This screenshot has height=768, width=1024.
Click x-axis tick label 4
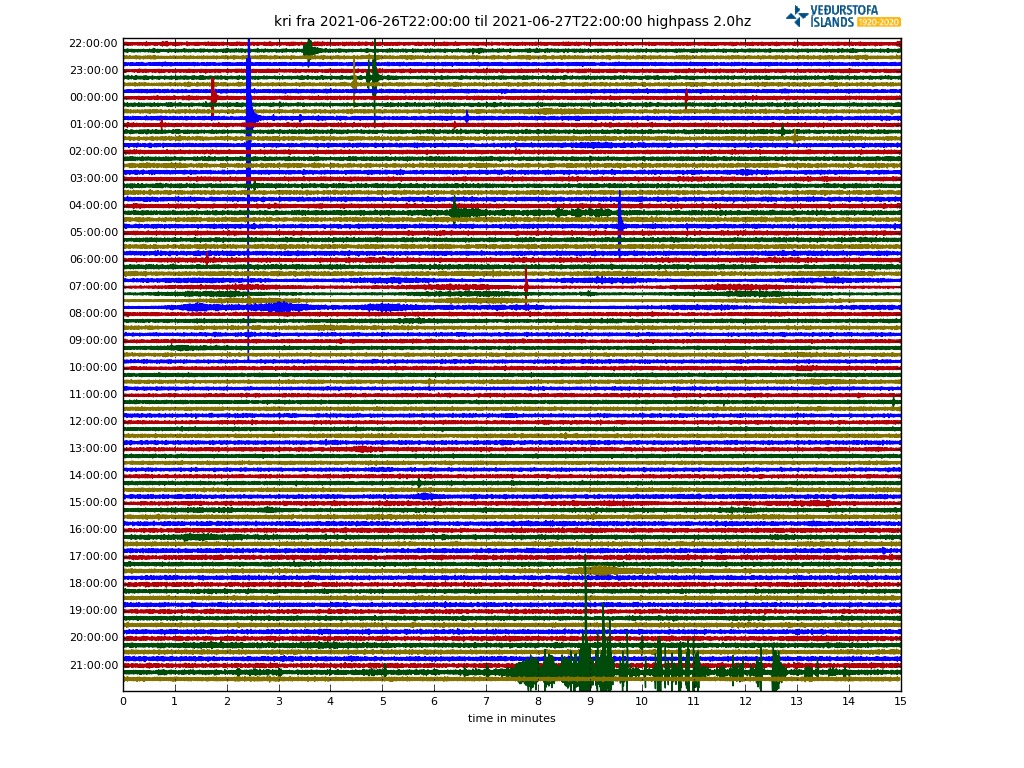point(330,701)
